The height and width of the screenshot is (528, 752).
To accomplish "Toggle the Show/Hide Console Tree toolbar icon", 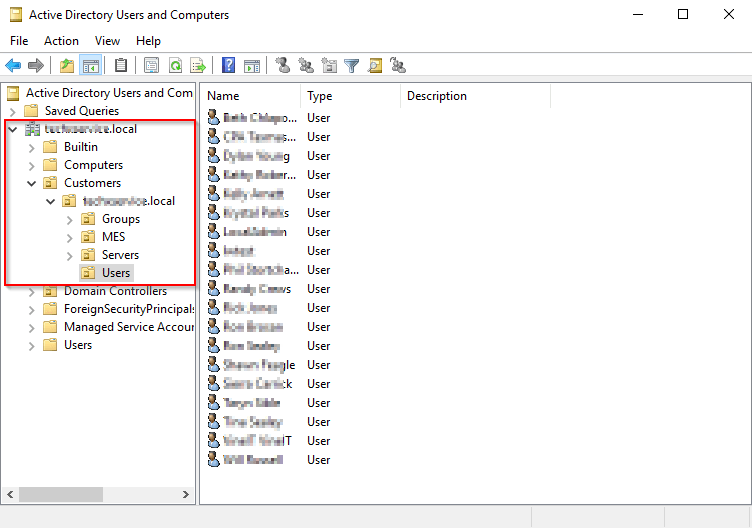I will 91,65.
